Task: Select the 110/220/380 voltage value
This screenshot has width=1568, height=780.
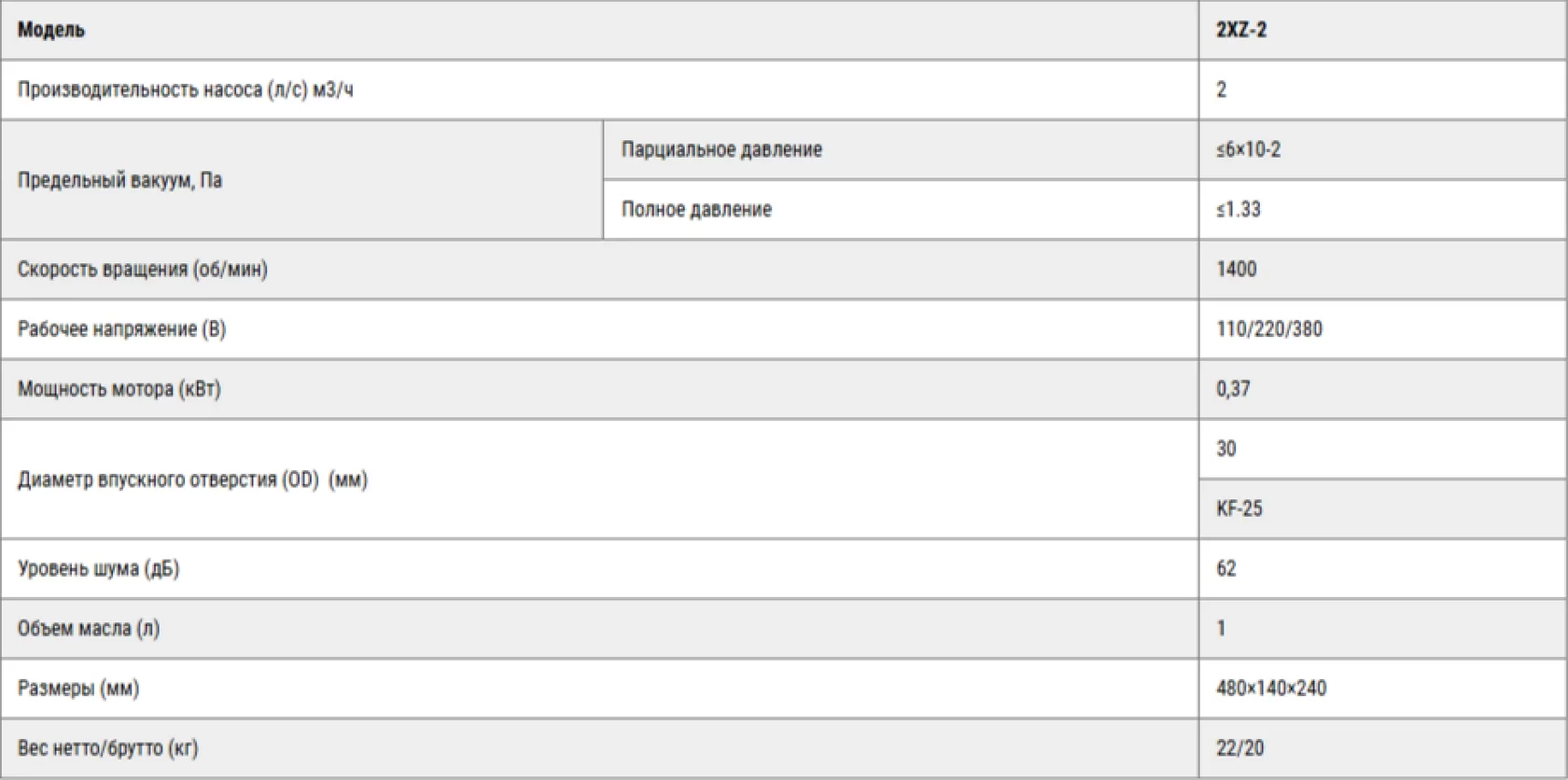Action: point(1268,329)
